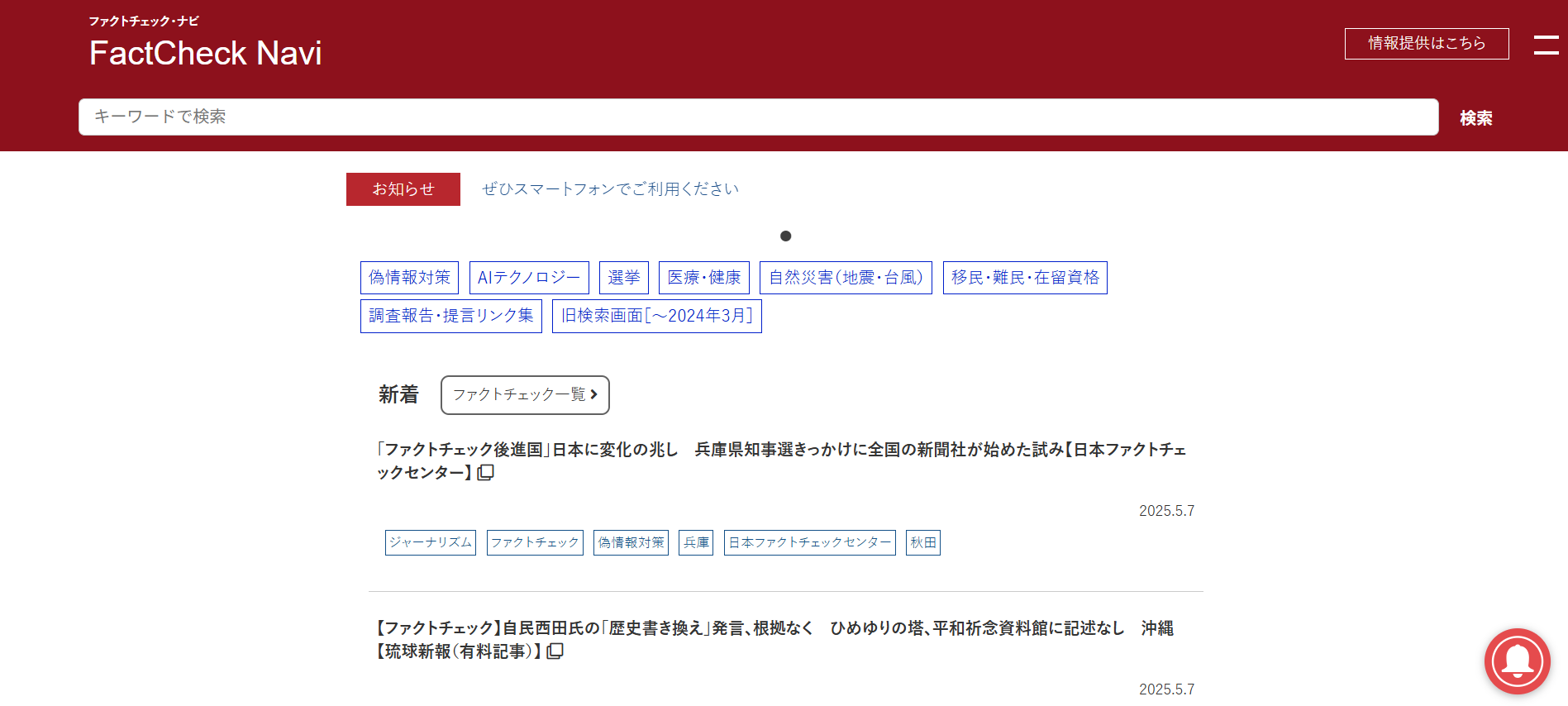Click the 検索 search button
Viewport: 1568px width, 706px height.
(x=1476, y=118)
